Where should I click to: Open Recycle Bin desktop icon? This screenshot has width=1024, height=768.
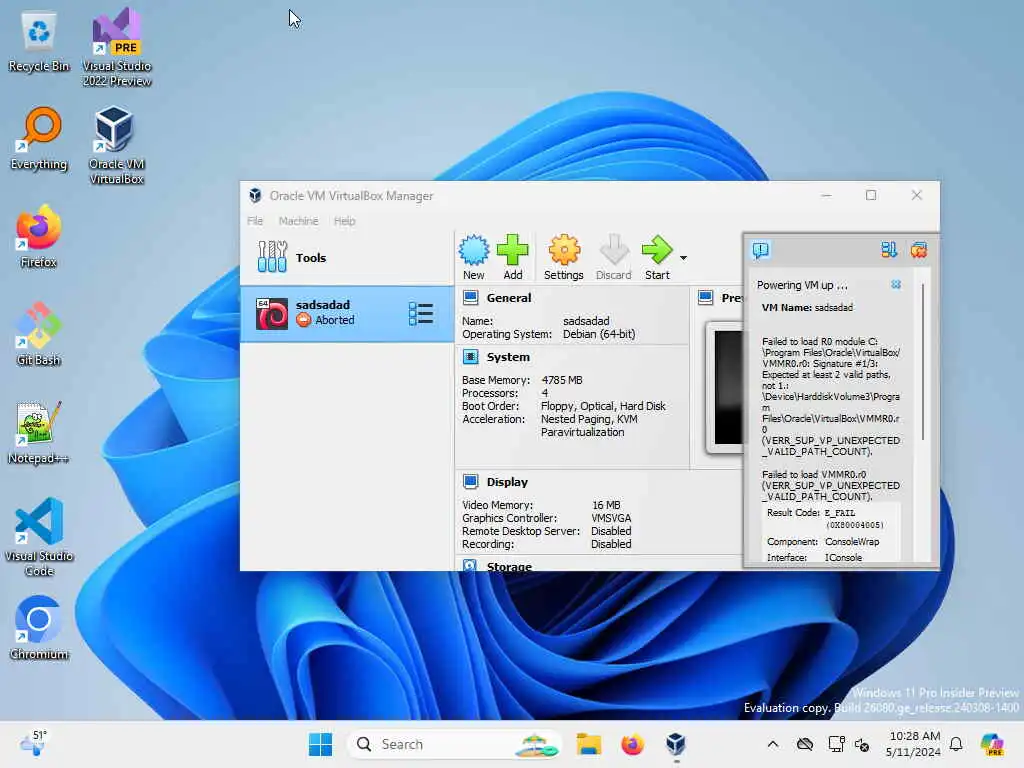(39, 42)
